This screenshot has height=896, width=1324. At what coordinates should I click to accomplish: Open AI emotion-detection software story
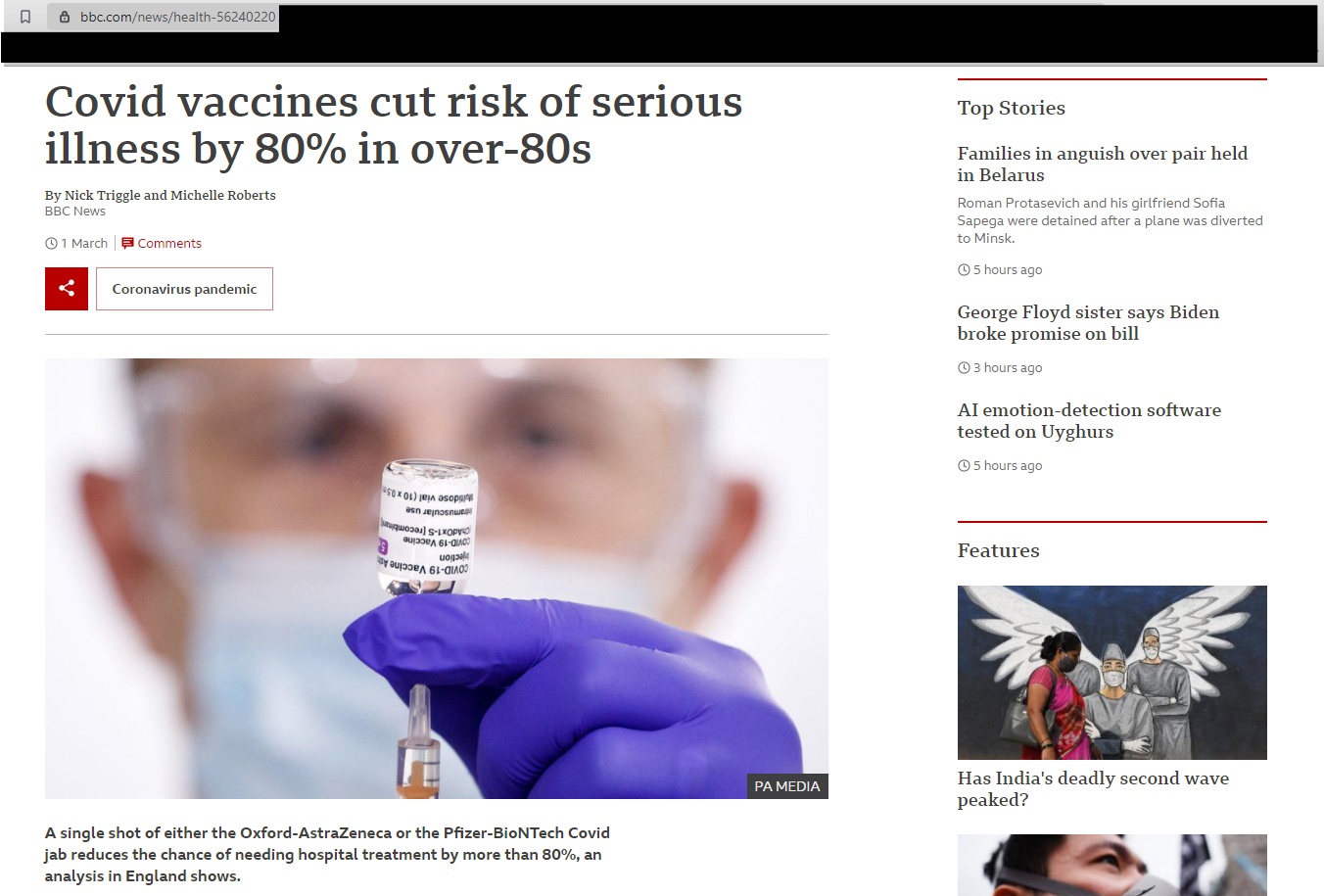pos(1089,420)
